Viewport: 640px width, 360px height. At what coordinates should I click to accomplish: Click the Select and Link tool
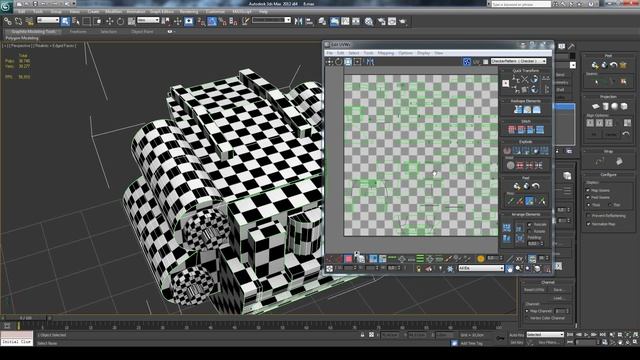click(x=8, y=21)
